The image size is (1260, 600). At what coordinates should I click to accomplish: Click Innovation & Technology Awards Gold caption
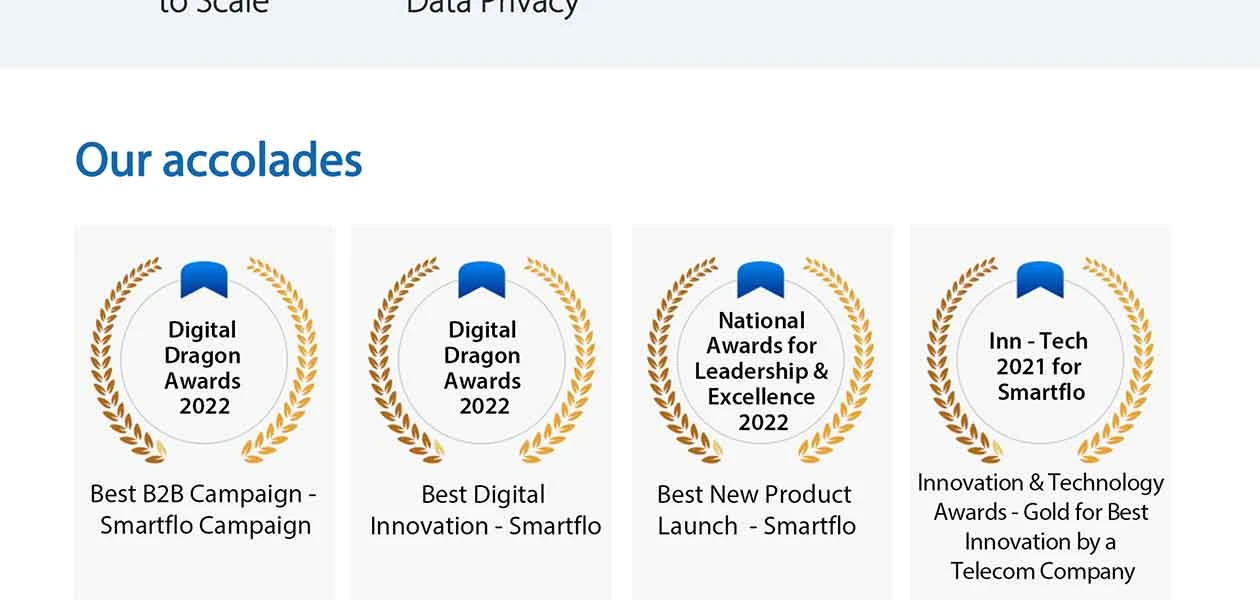[x=1041, y=526]
